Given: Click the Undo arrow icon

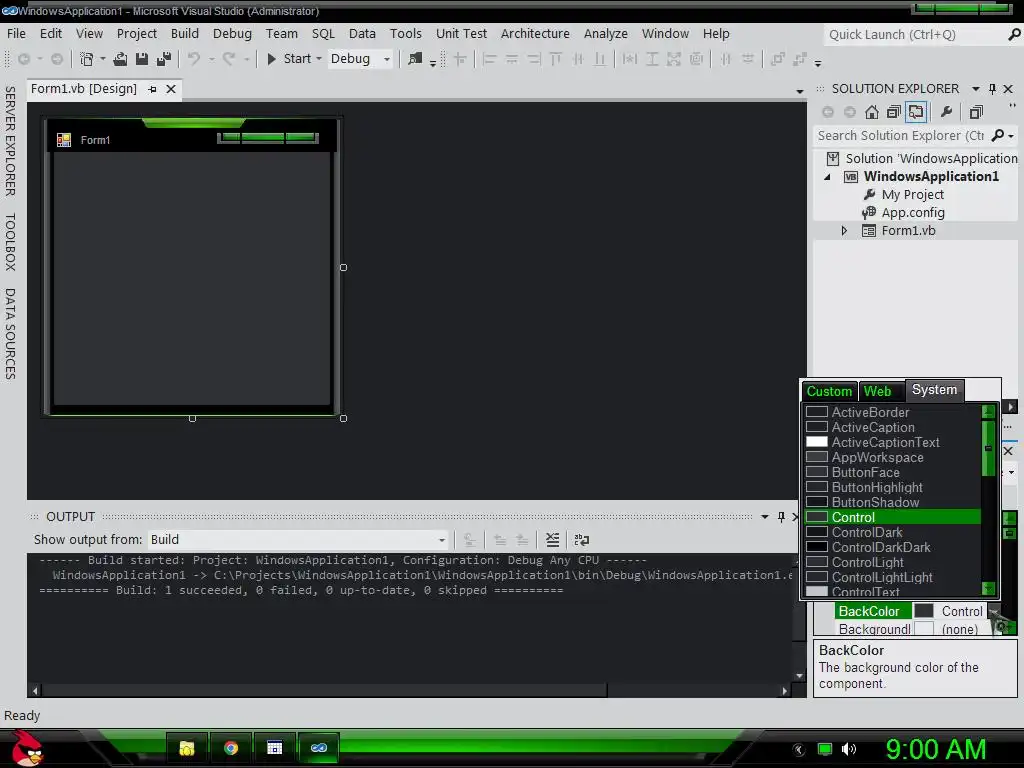Looking at the screenshot, I should point(194,59).
